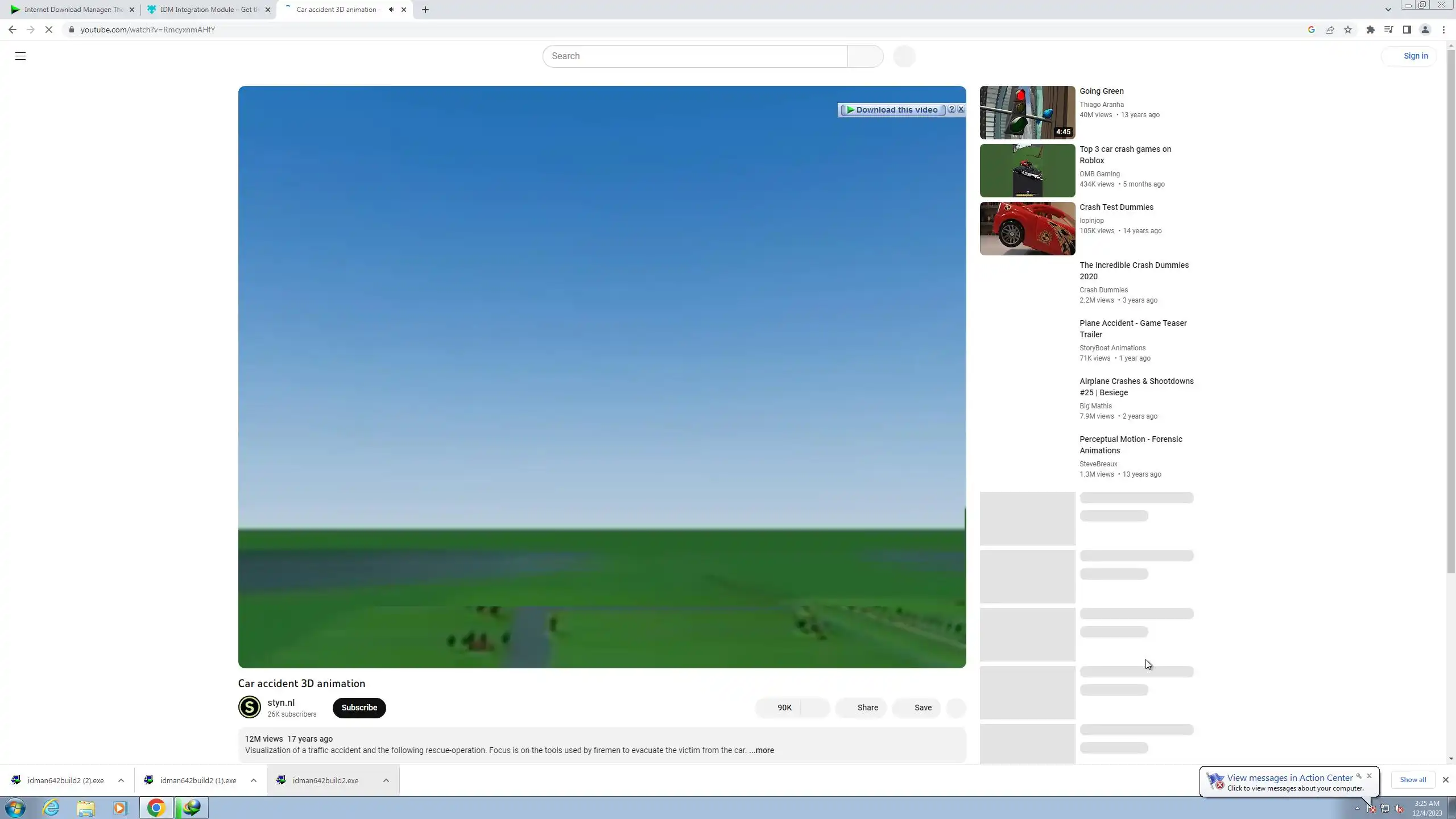This screenshot has height=819, width=1456.
Task: Switch to IDM Integration Module tab
Action: click(x=208, y=10)
